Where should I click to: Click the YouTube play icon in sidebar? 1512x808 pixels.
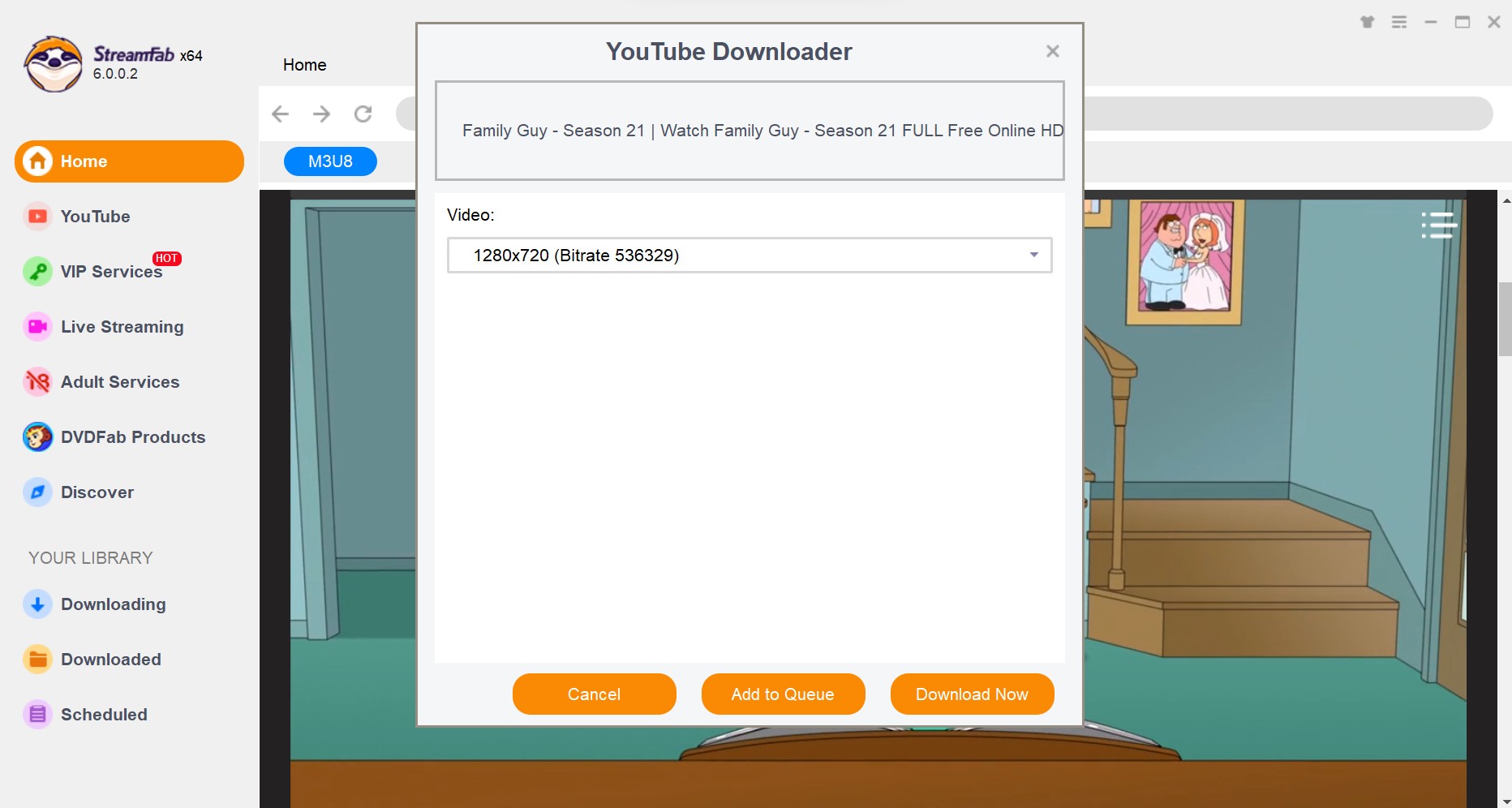point(37,217)
